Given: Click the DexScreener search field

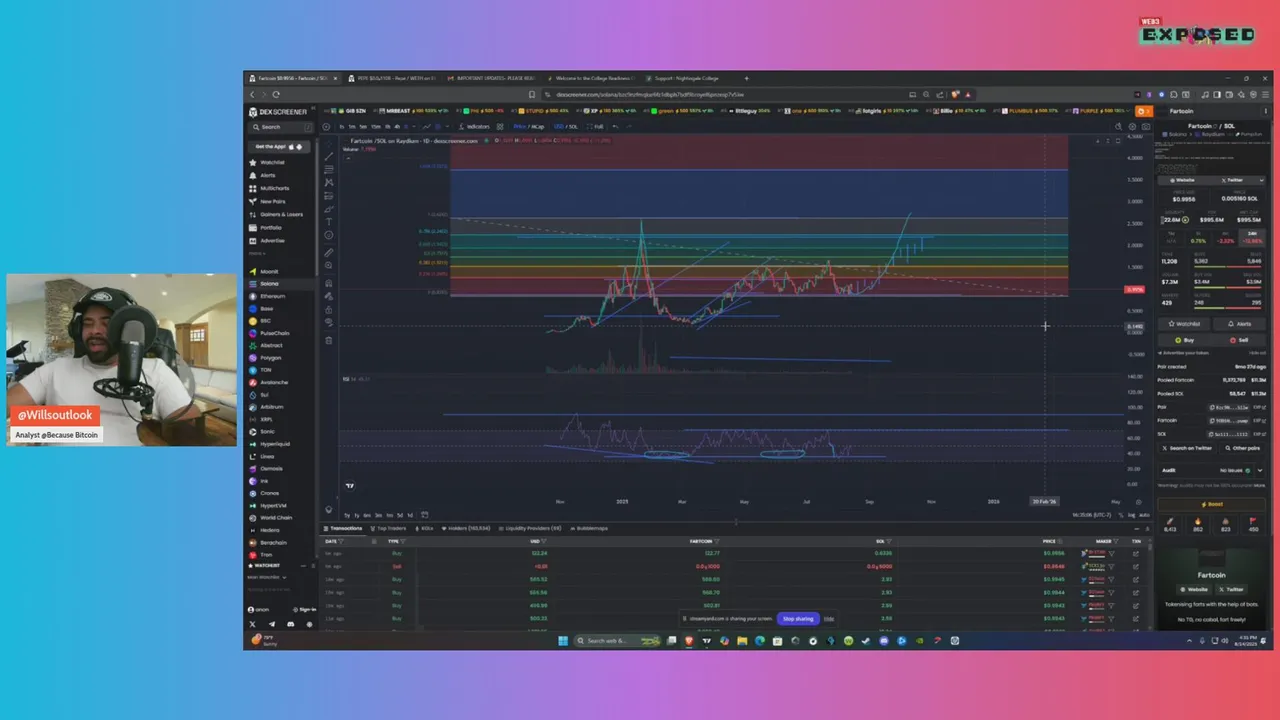Looking at the screenshot, I should tap(281, 127).
